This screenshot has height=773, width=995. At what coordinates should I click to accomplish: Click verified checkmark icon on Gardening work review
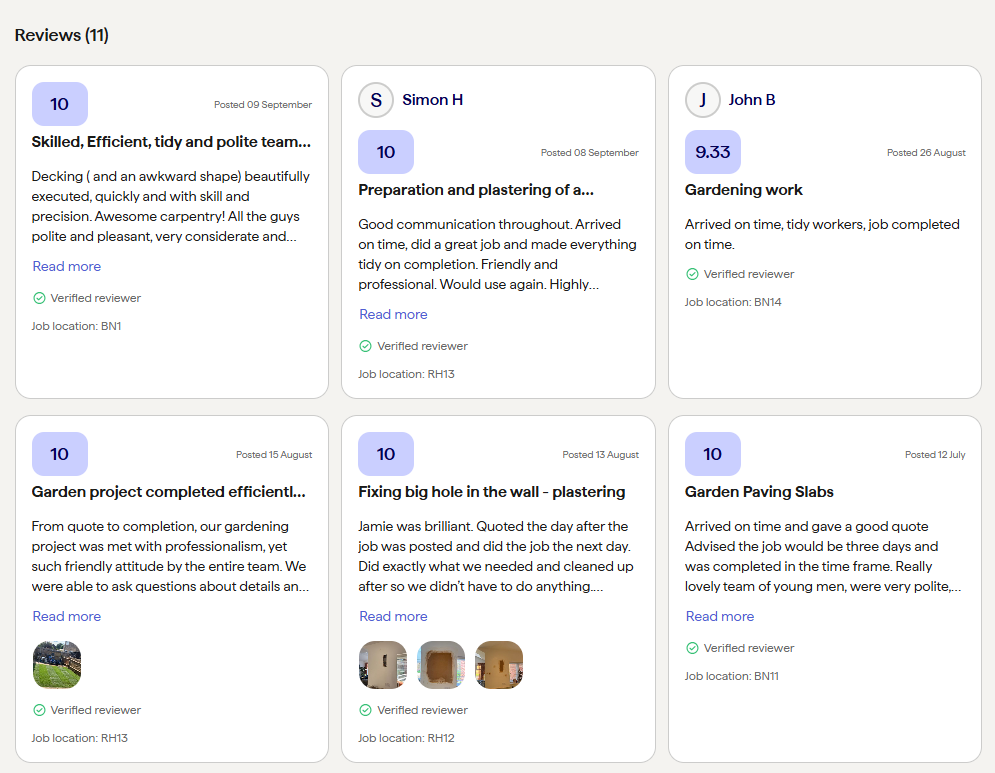point(692,274)
